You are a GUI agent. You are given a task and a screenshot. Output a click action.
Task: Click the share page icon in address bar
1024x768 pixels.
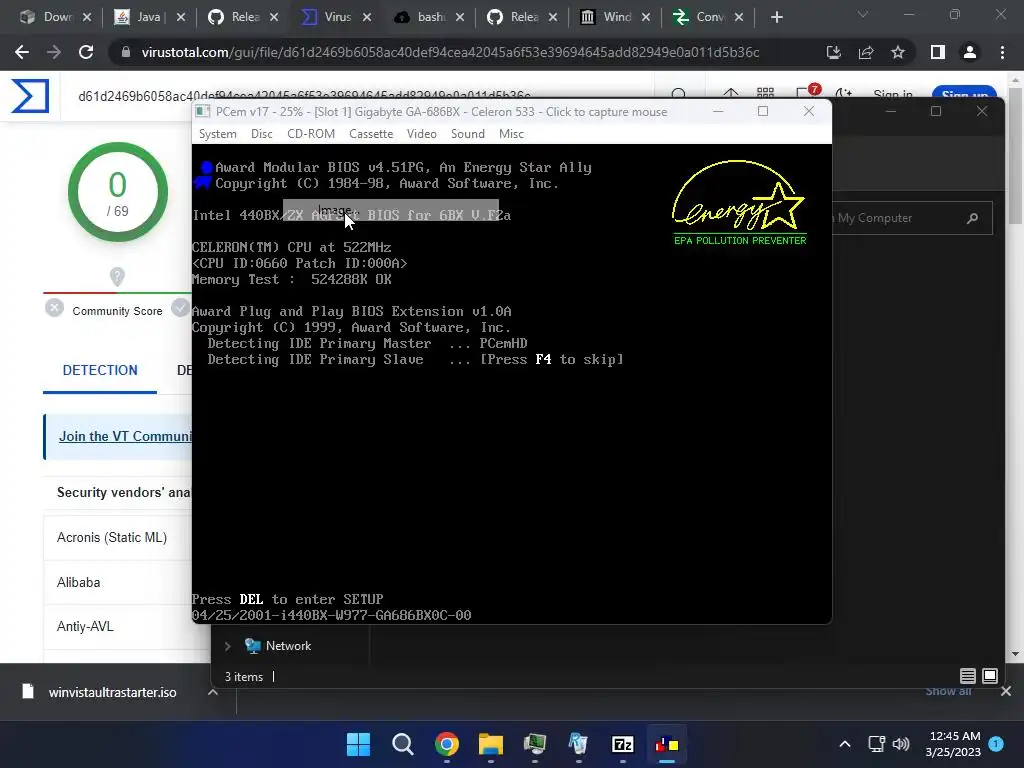[x=866, y=52]
